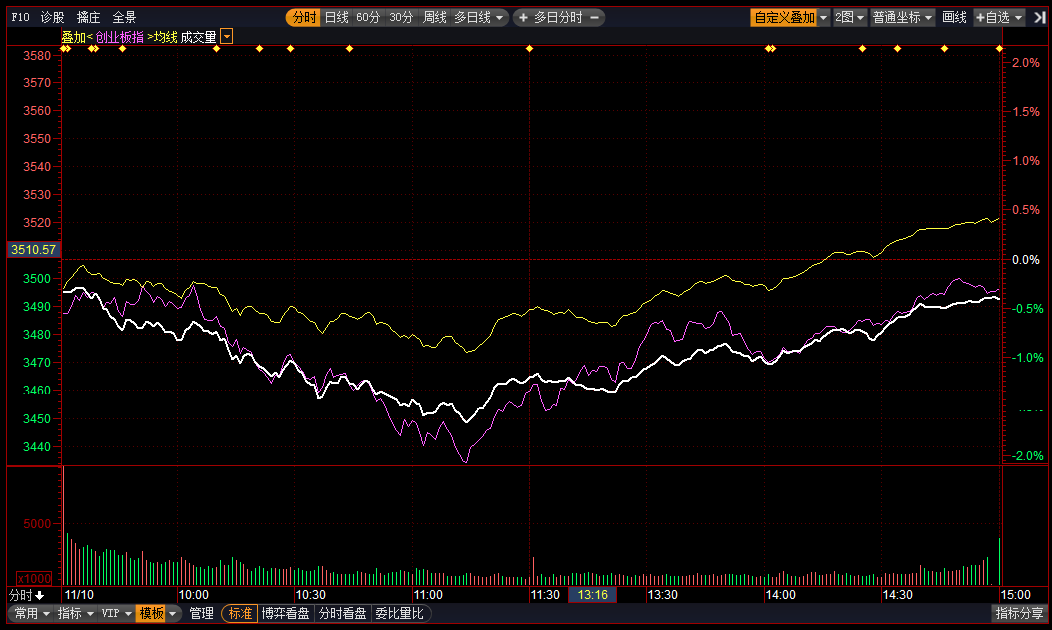Switch to 日线 daily chart tab
Viewport: 1052px width, 630px height.
336,17
